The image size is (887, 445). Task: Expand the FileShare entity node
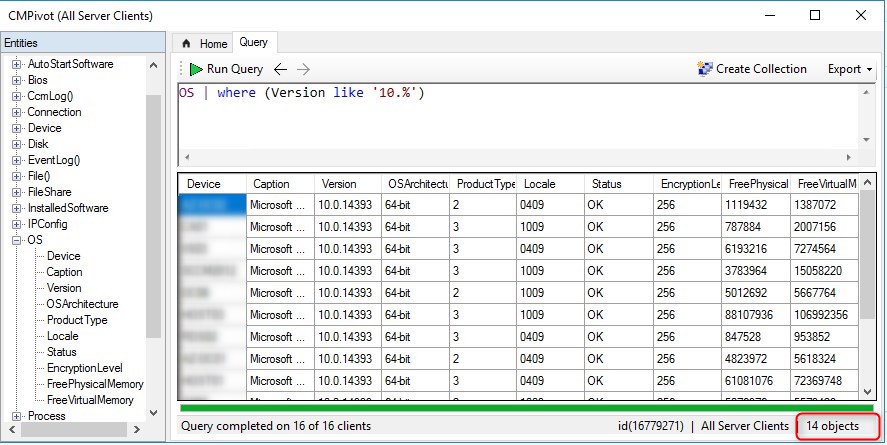[x=16, y=192]
